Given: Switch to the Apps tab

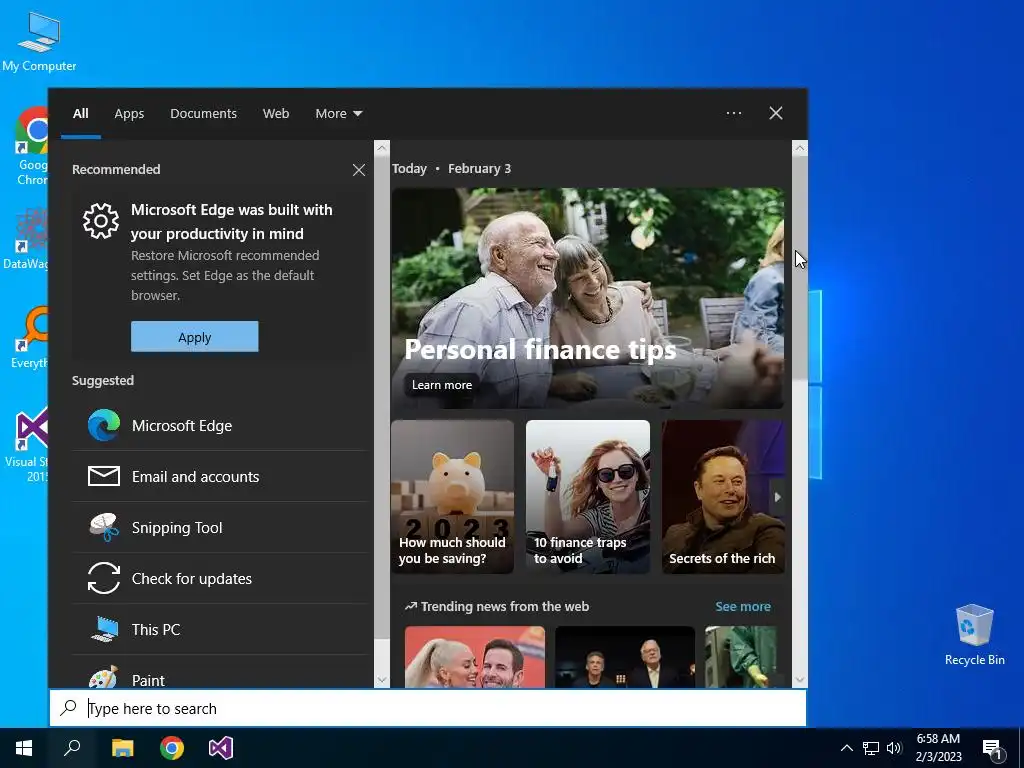Looking at the screenshot, I should click(x=129, y=114).
